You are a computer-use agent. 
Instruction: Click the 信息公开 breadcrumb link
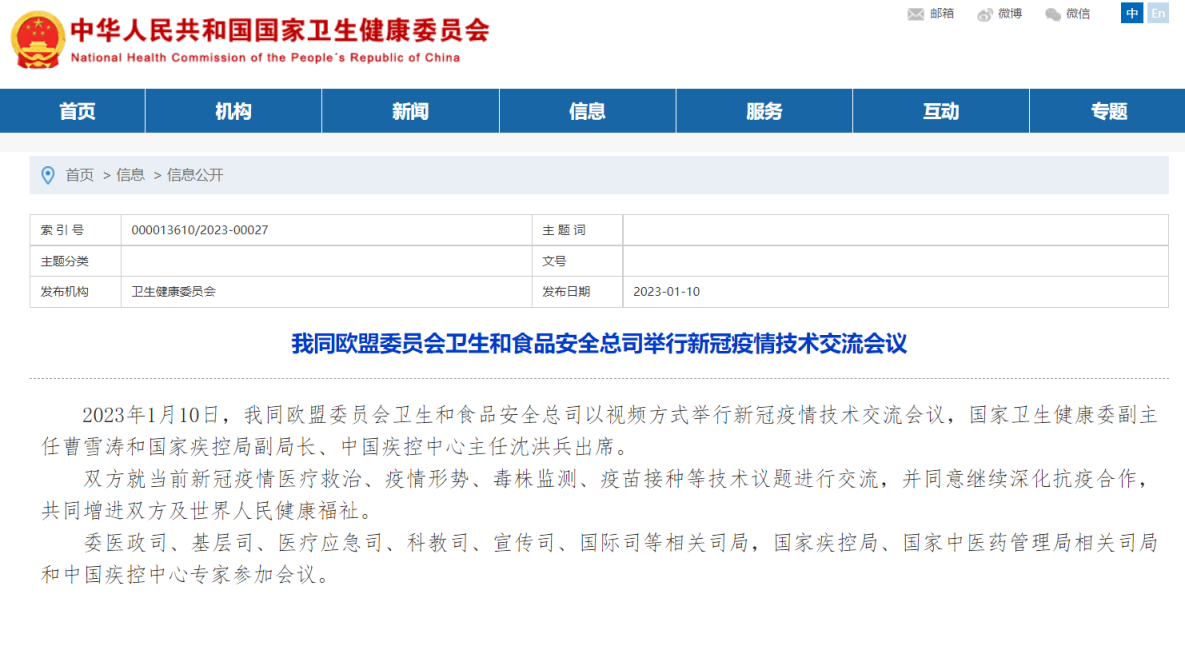(195, 175)
